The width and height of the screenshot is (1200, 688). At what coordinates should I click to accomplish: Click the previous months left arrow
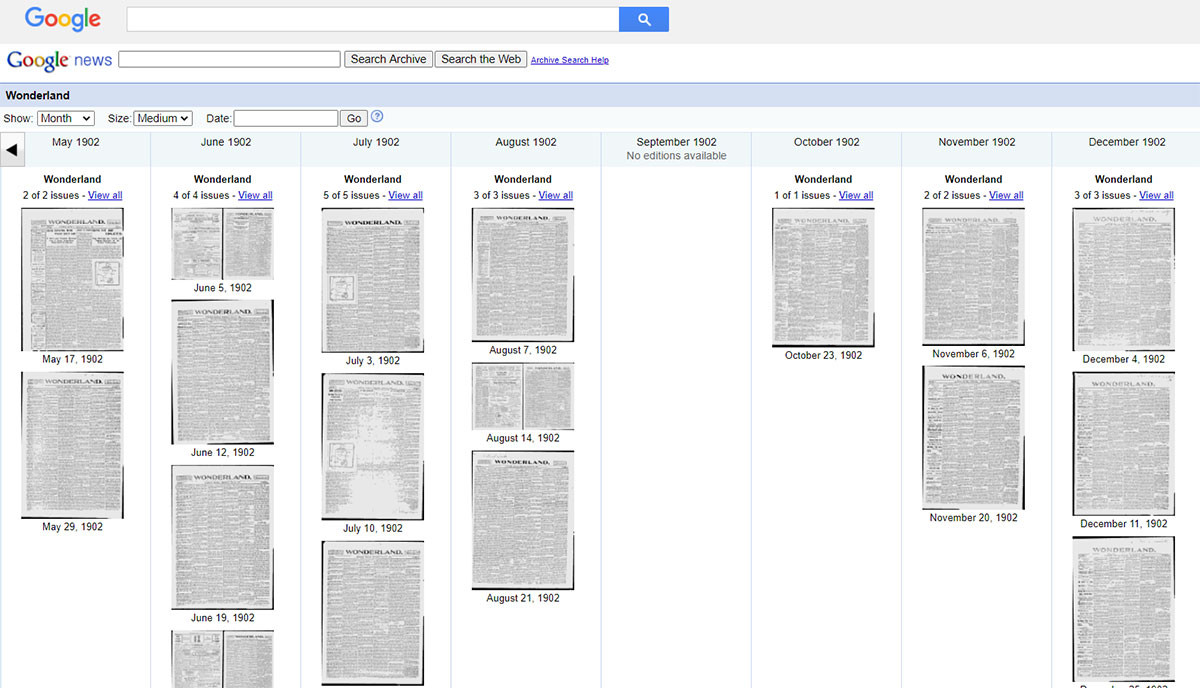pos(12,150)
